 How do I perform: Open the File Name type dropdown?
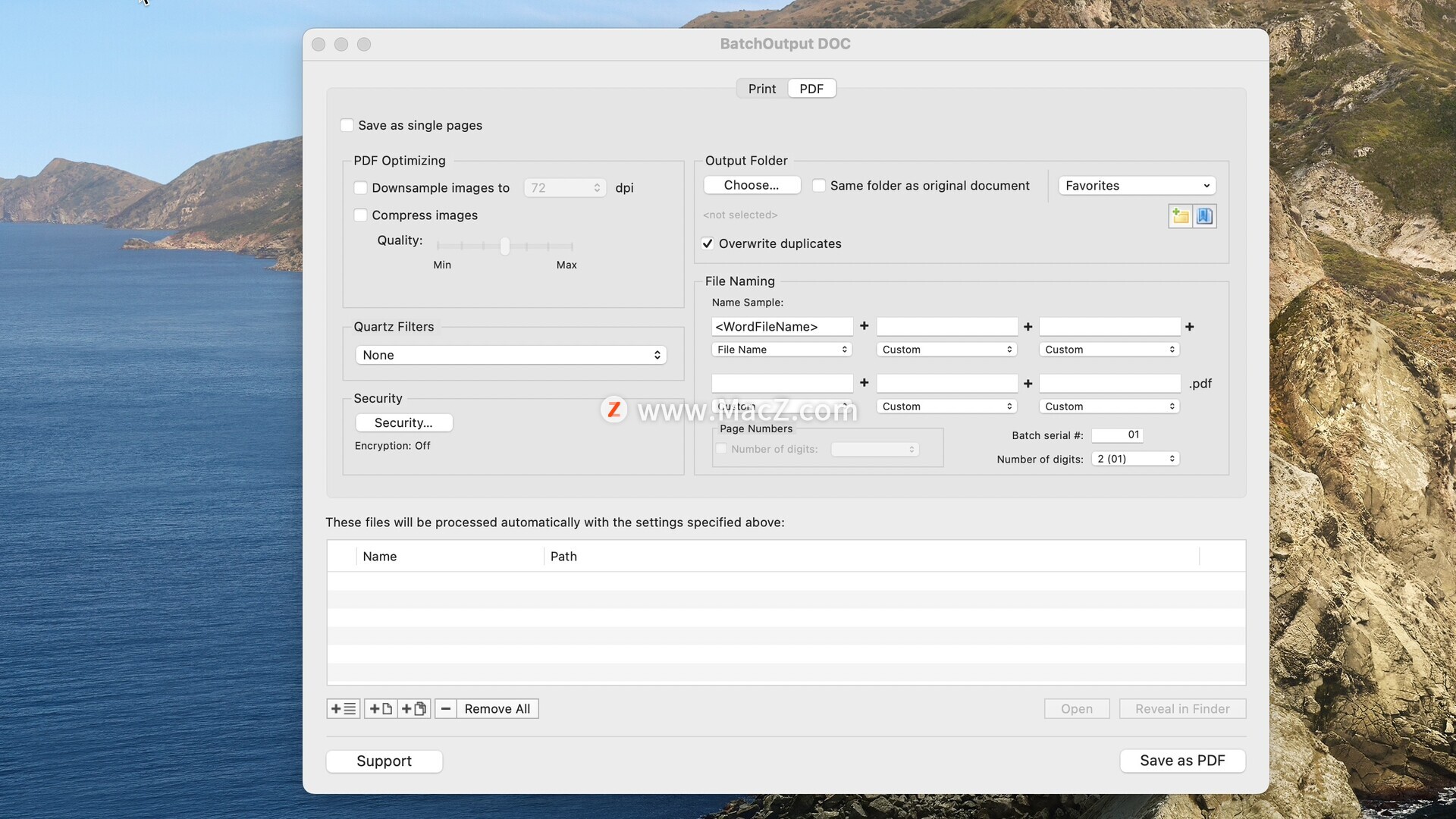click(782, 350)
